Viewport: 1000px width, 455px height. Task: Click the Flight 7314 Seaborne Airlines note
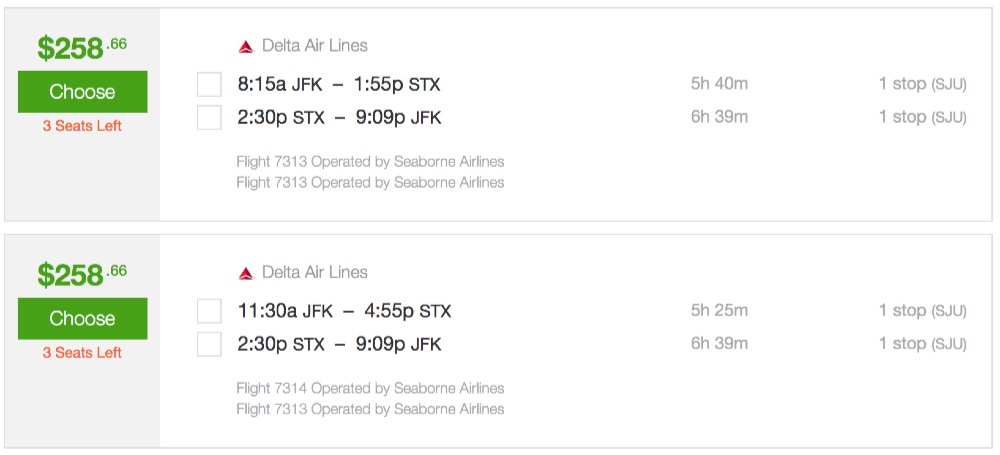tap(370, 388)
